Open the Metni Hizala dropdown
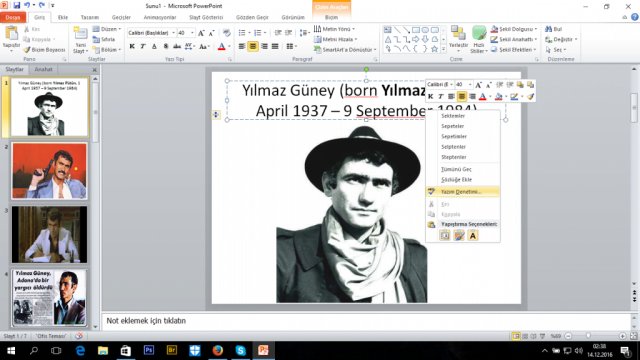The height and width of the screenshot is (360, 640). click(x=336, y=40)
